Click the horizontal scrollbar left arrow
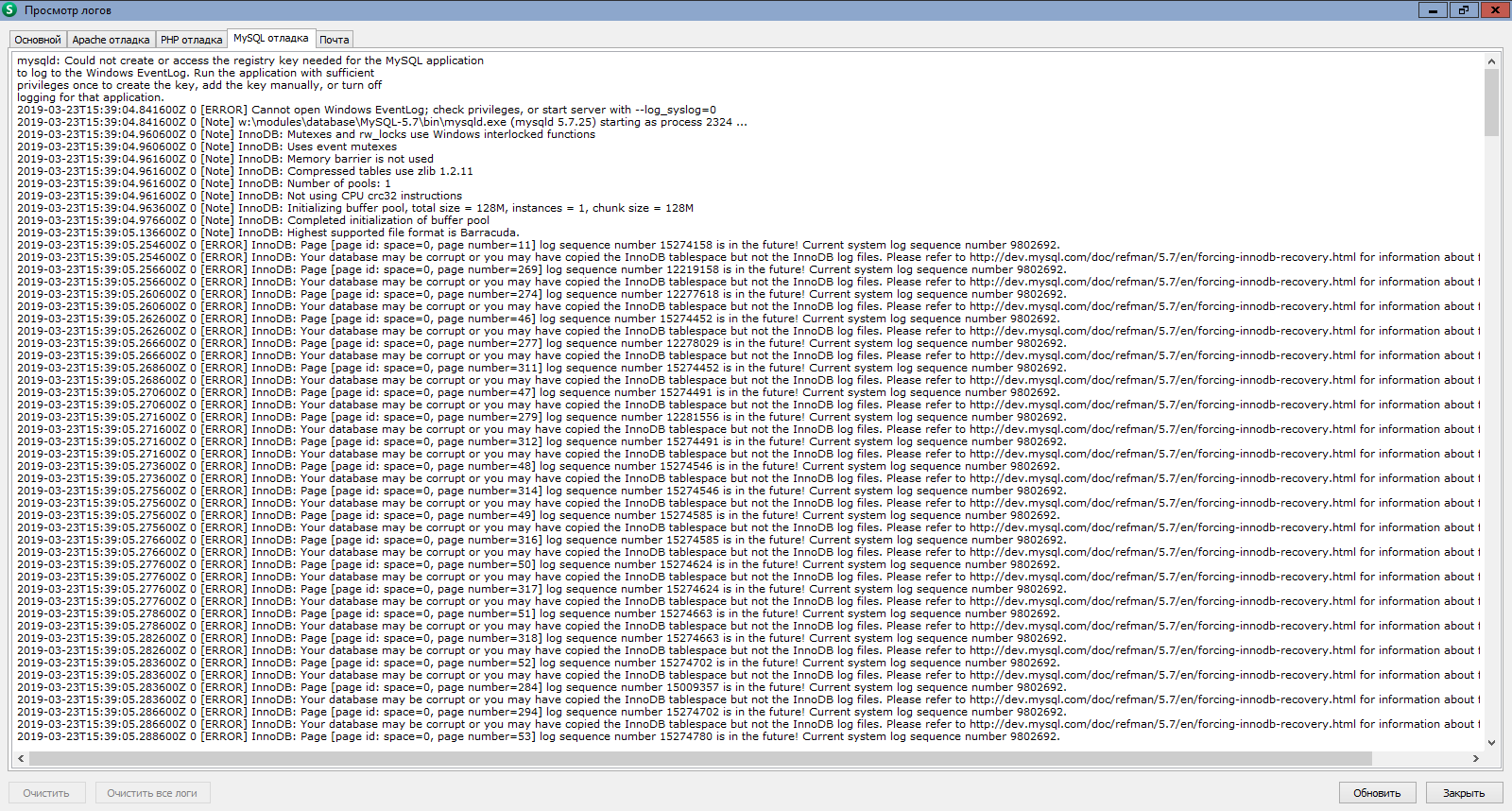The width and height of the screenshot is (1512, 811). point(22,758)
